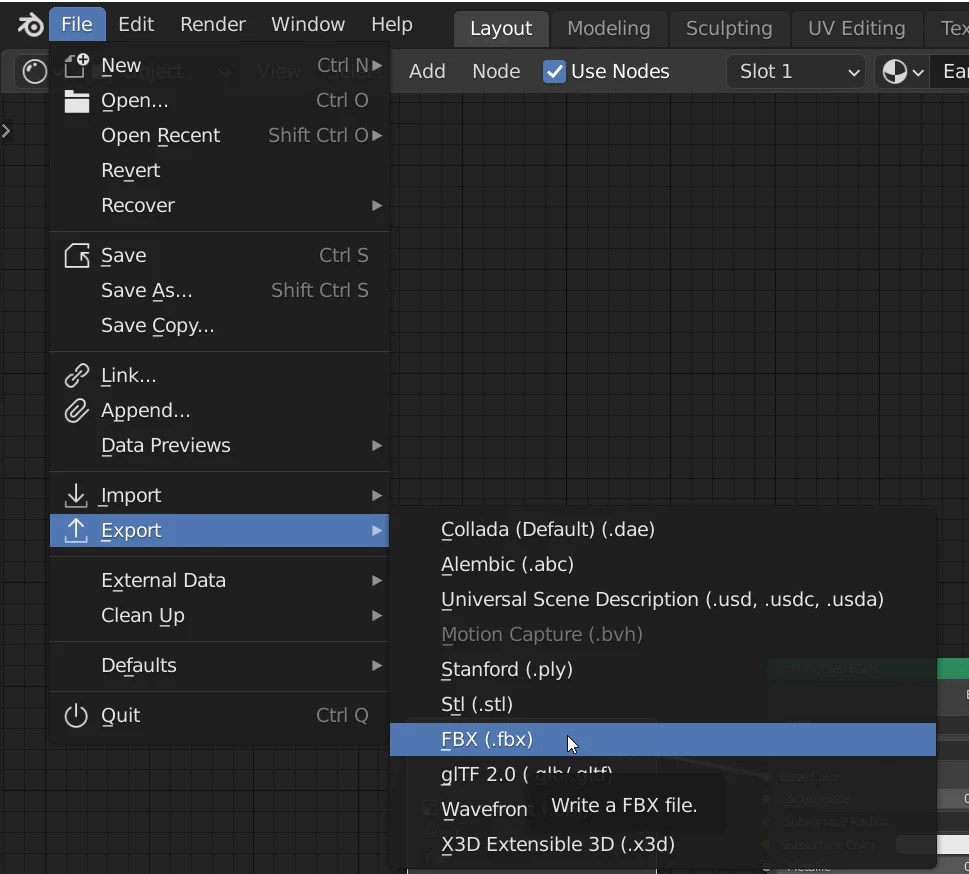Click the Save disk icon
Screen dimensions: 969x874
coord(77,255)
